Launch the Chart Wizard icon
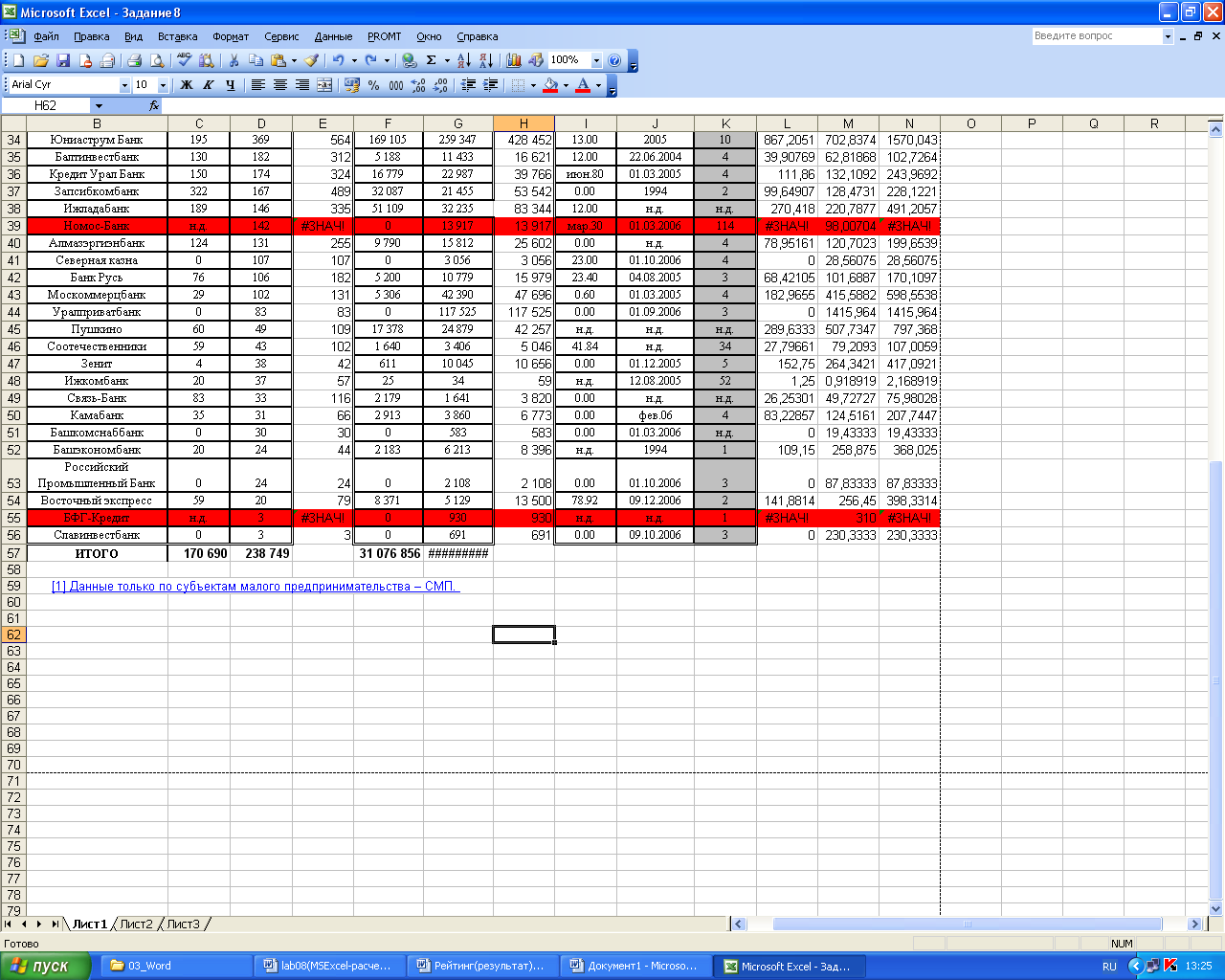 click(514, 60)
